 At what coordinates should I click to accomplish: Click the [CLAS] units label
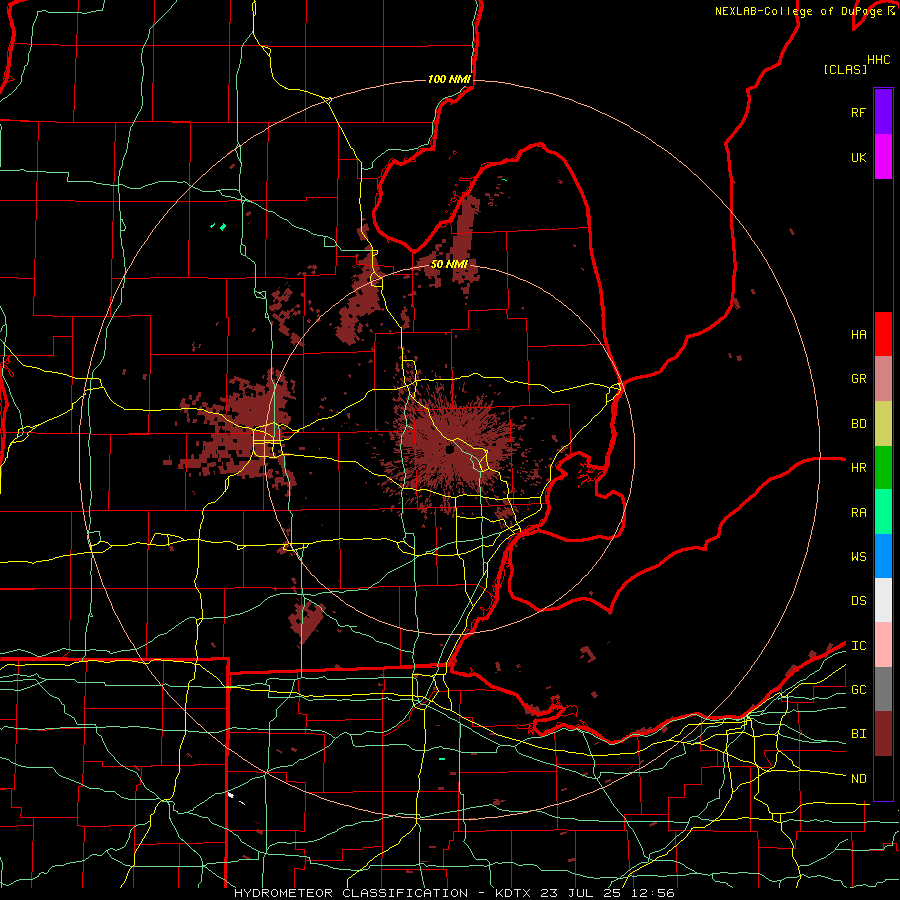[845, 69]
